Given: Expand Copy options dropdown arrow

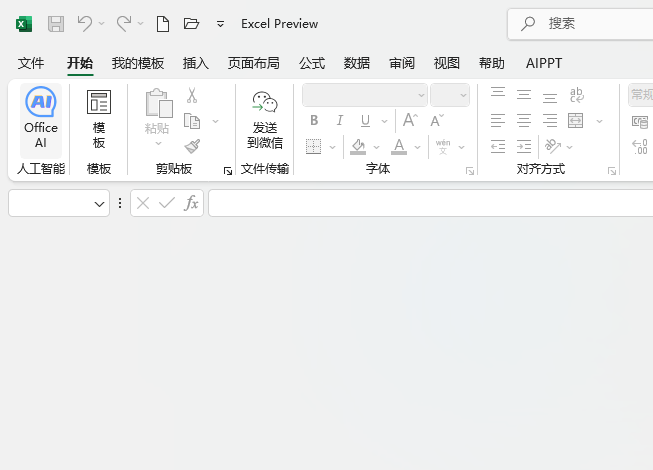Looking at the screenshot, I should 215,122.
